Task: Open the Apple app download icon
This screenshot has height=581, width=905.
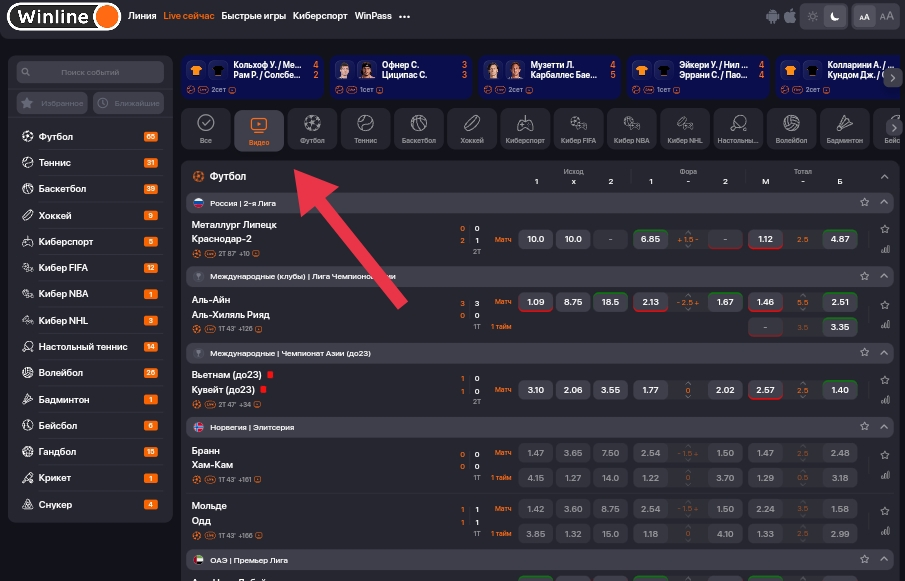Action: point(790,16)
